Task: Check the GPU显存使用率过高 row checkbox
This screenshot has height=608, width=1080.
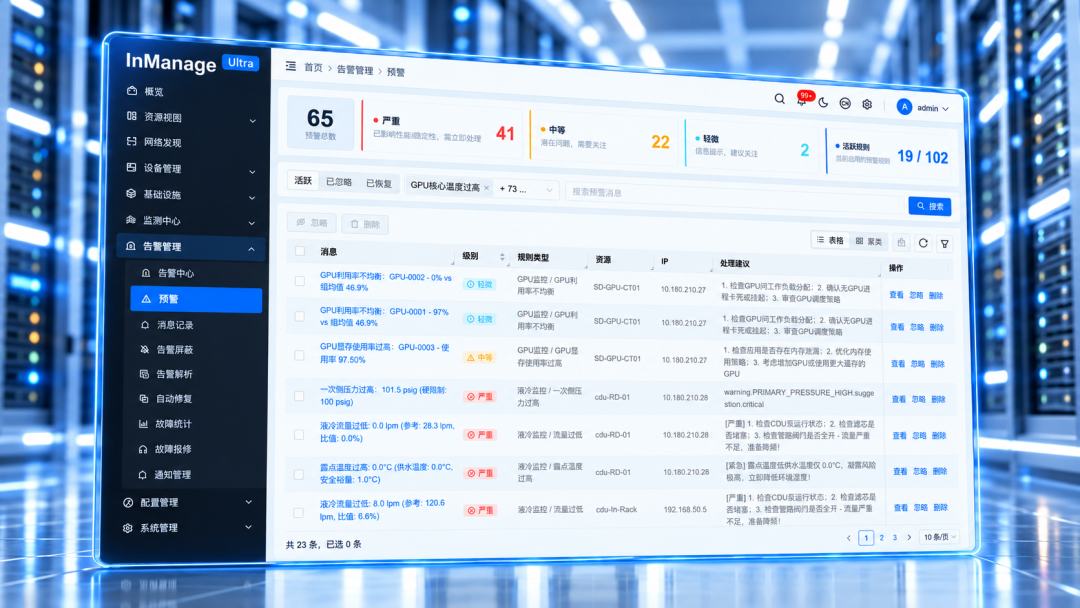Action: [x=299, y=355]
